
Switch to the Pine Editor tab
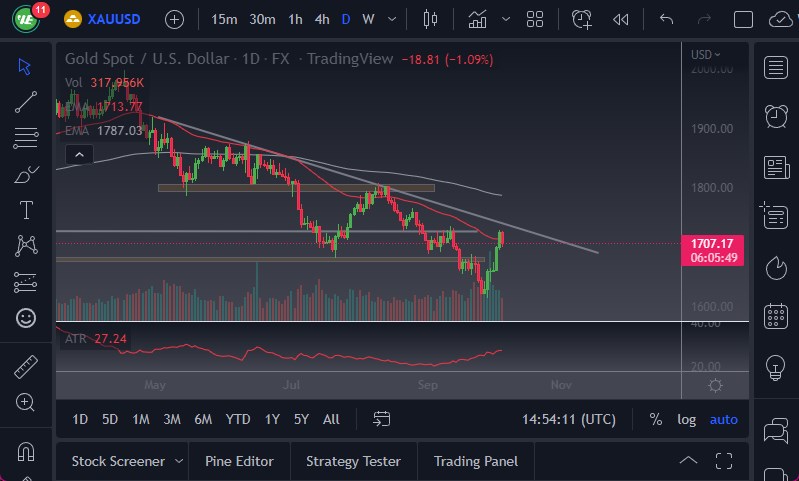[239, 461]
